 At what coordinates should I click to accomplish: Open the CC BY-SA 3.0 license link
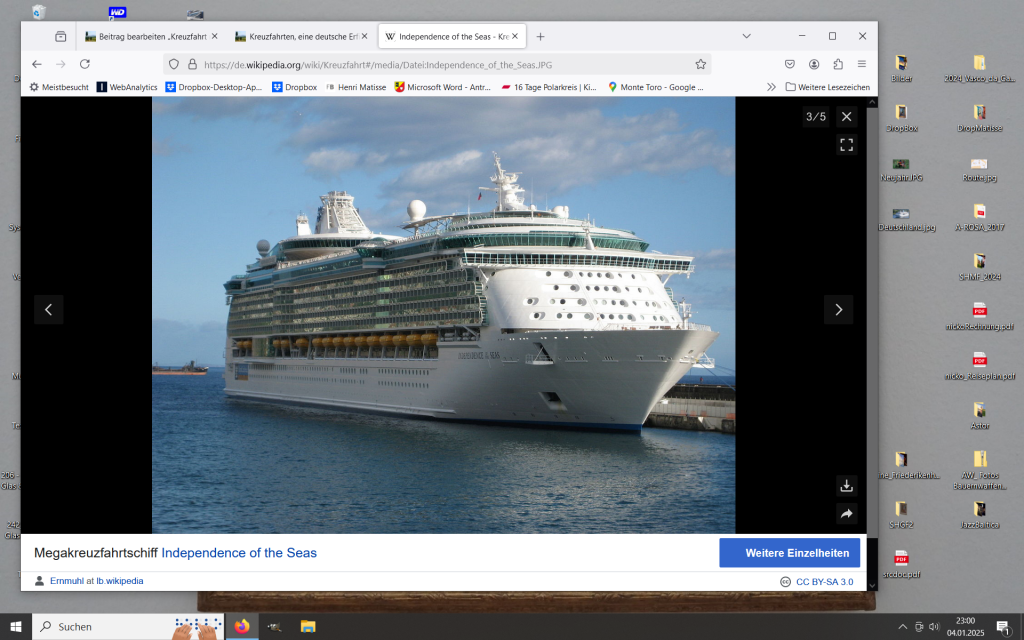tap(824, 582)
